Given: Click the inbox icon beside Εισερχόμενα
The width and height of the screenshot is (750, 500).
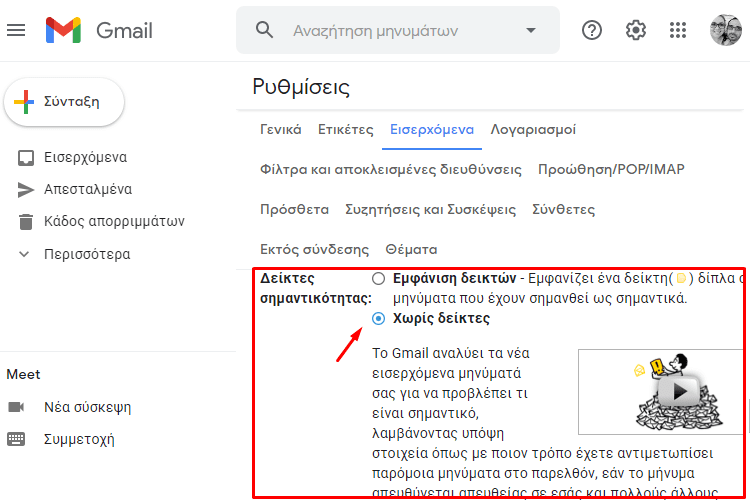Looking at the screenshot, I should tap(26, 158).
